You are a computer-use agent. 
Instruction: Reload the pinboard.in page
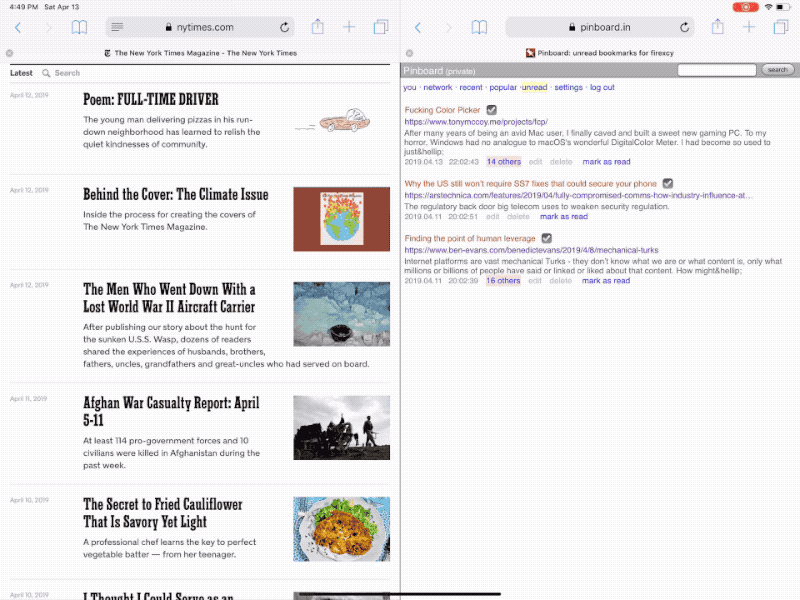[x=685, y=27]
